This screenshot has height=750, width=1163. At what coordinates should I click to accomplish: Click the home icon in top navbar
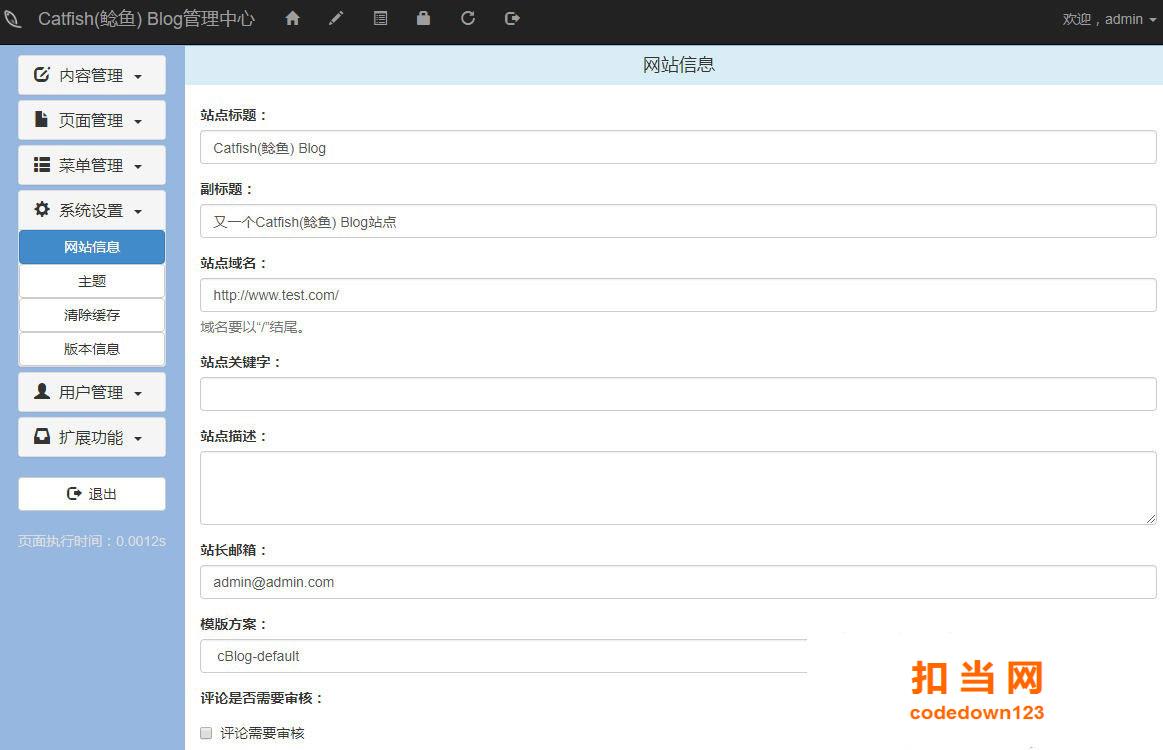pos(292,19)
